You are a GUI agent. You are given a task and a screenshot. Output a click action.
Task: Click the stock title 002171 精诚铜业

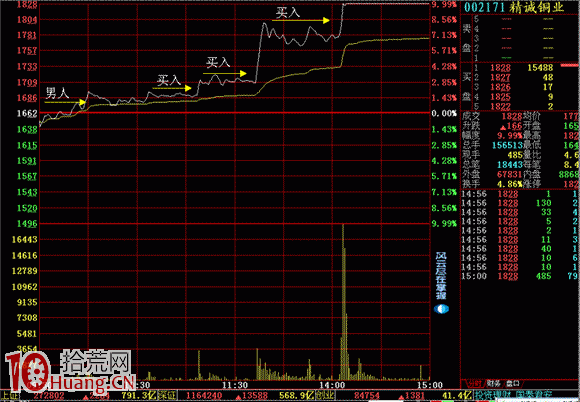[x=514, y=7]
